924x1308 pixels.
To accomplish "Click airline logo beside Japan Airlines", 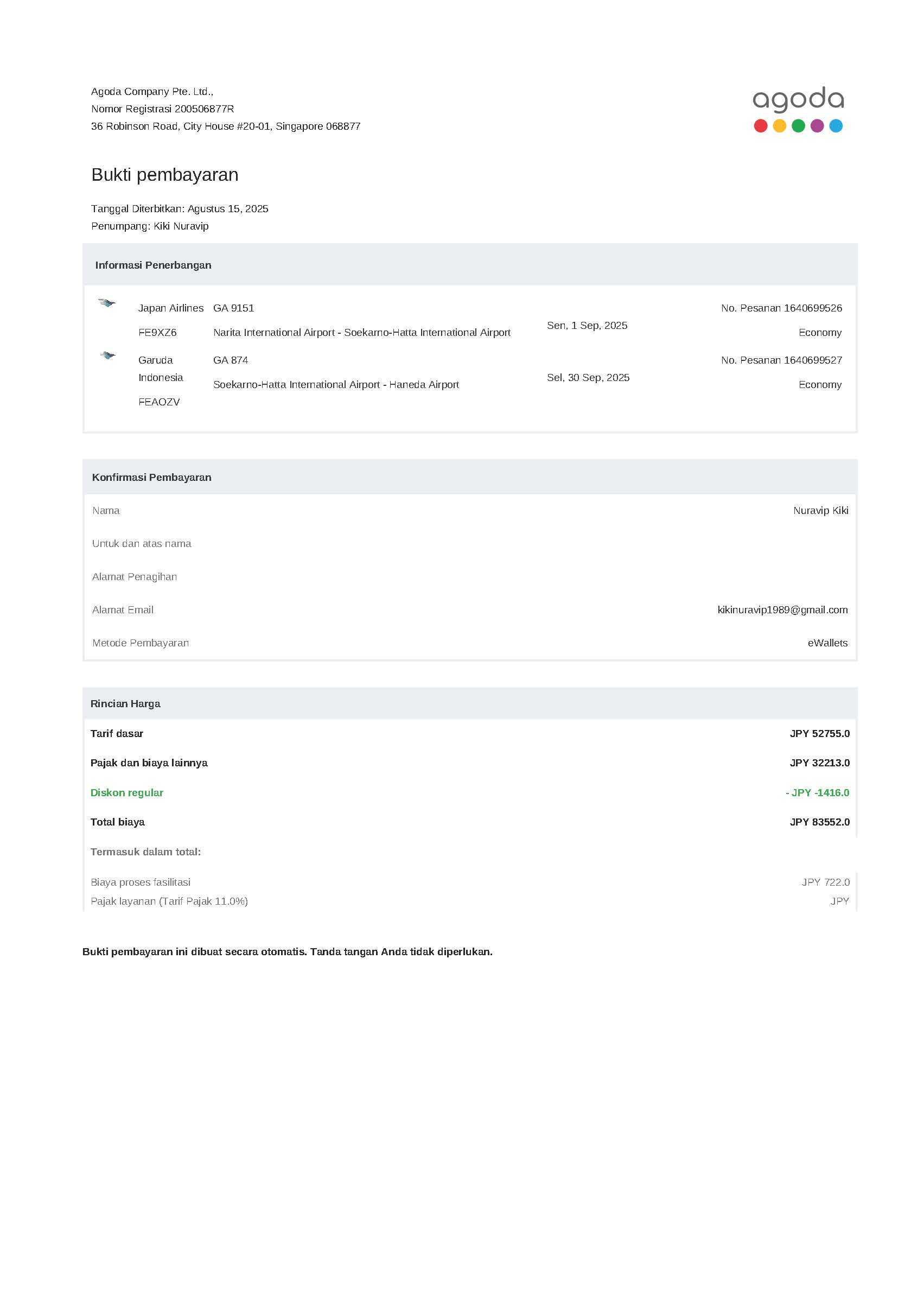I will pos(106,303).
